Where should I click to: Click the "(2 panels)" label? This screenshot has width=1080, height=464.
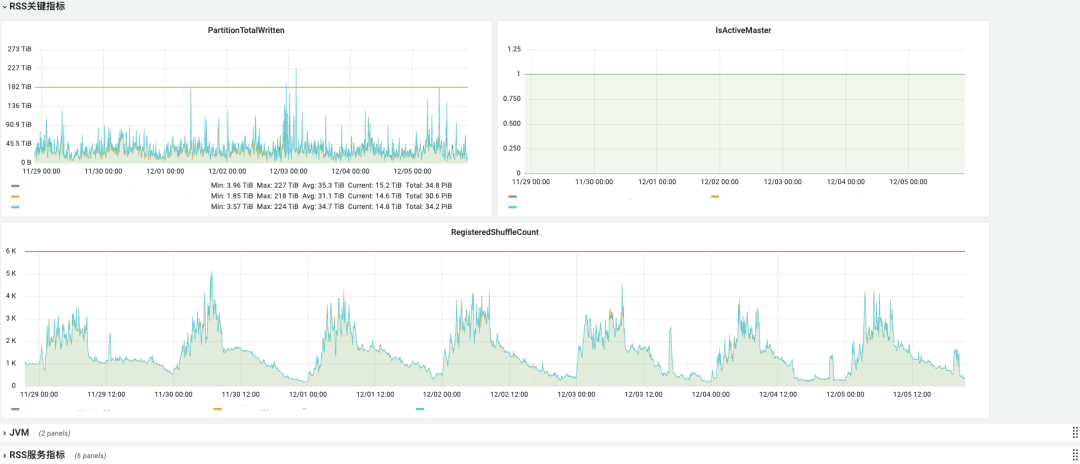[x=54, y=433]
